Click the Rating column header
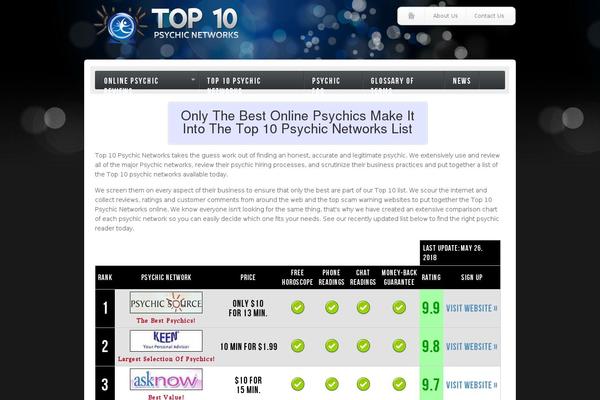The width and height of the screenshot is (600, 400). 431,277
